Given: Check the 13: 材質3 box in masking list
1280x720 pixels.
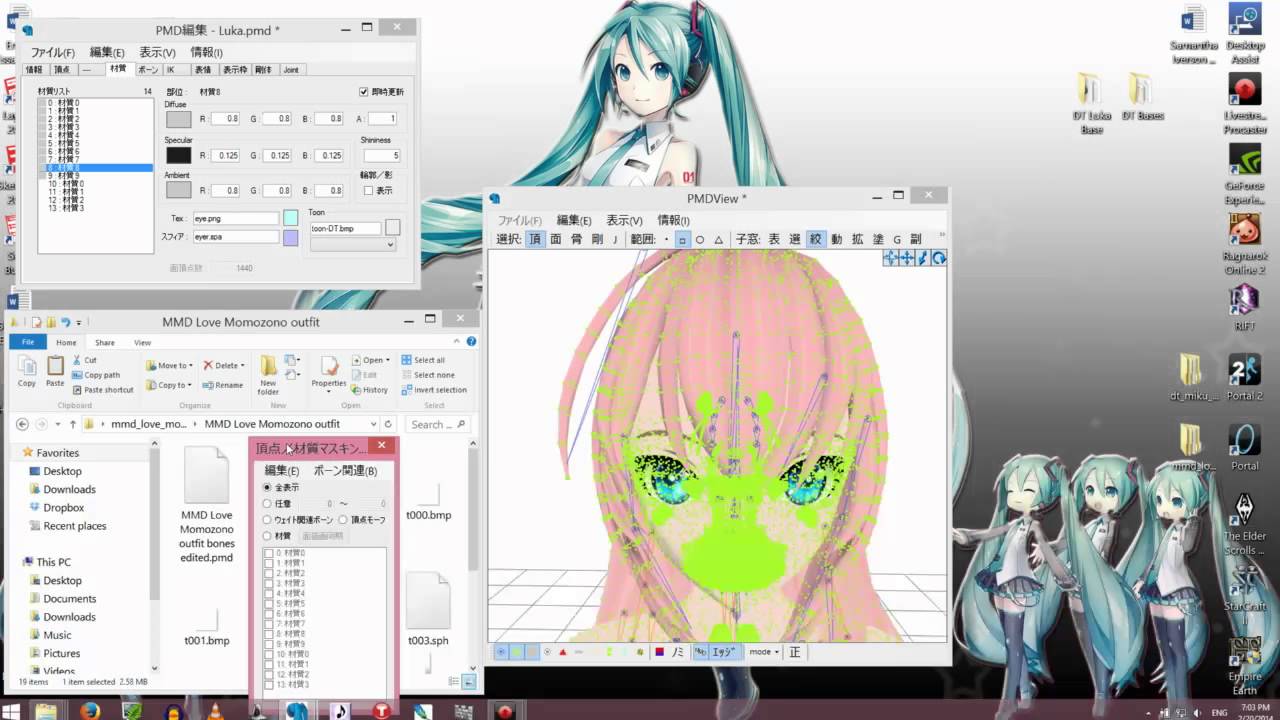Looking at the screenshot, I should coord(269,685).
